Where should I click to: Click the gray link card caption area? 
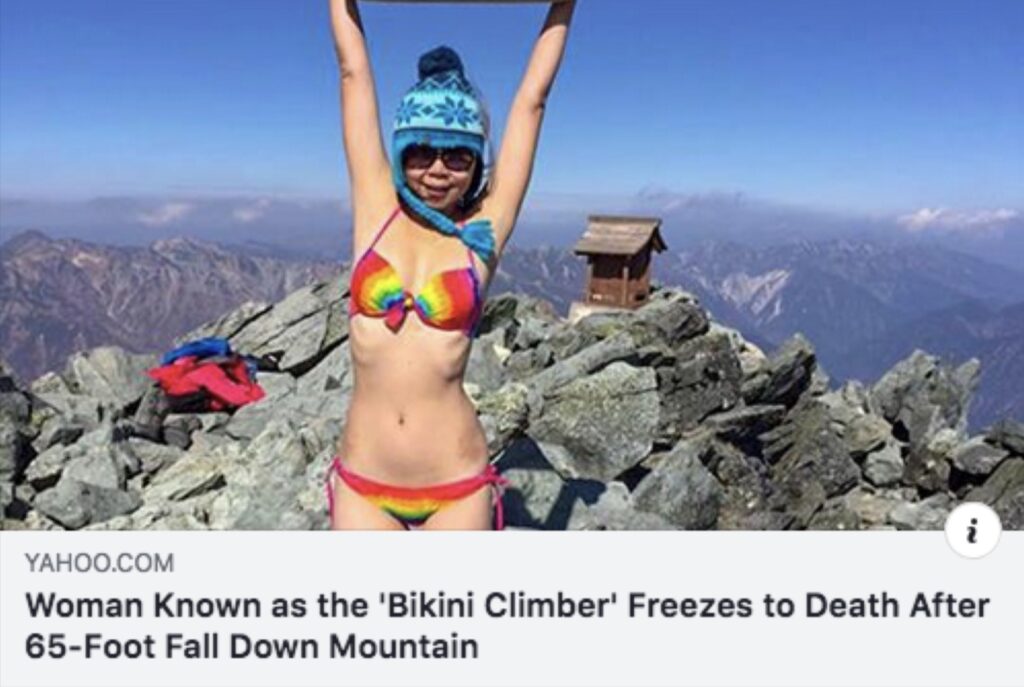click(512, 609)
